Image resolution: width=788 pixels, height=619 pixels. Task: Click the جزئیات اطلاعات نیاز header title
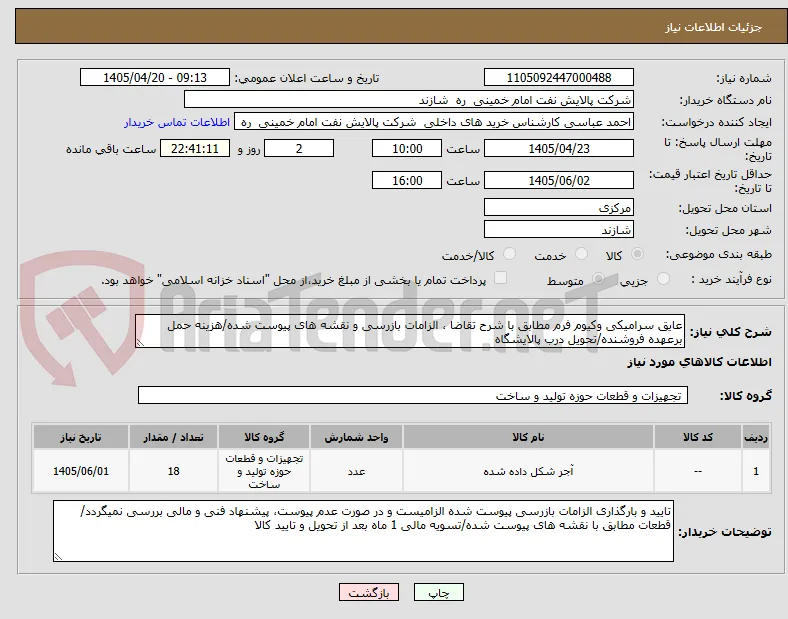tap(714, 27)
